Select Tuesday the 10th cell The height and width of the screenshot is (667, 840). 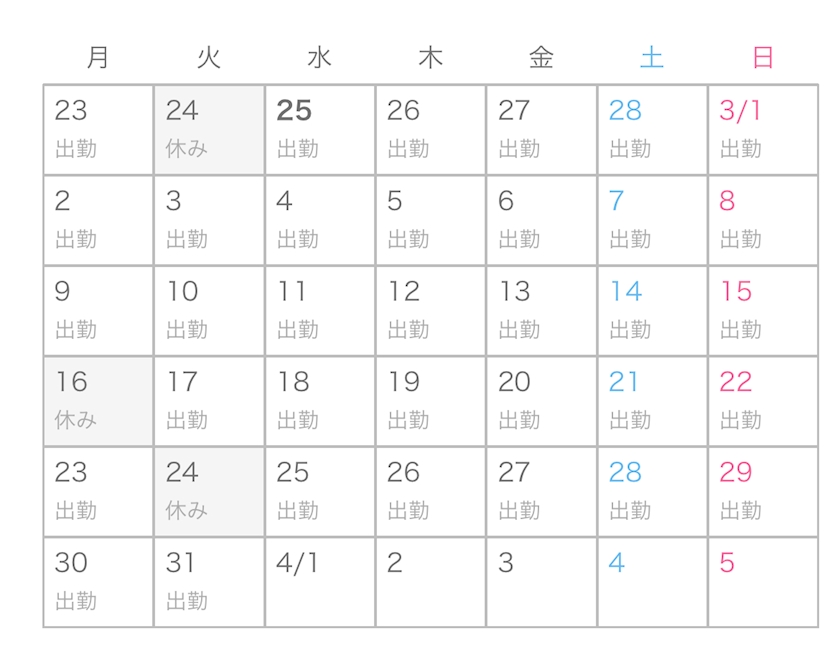click(x=209, y=311)
